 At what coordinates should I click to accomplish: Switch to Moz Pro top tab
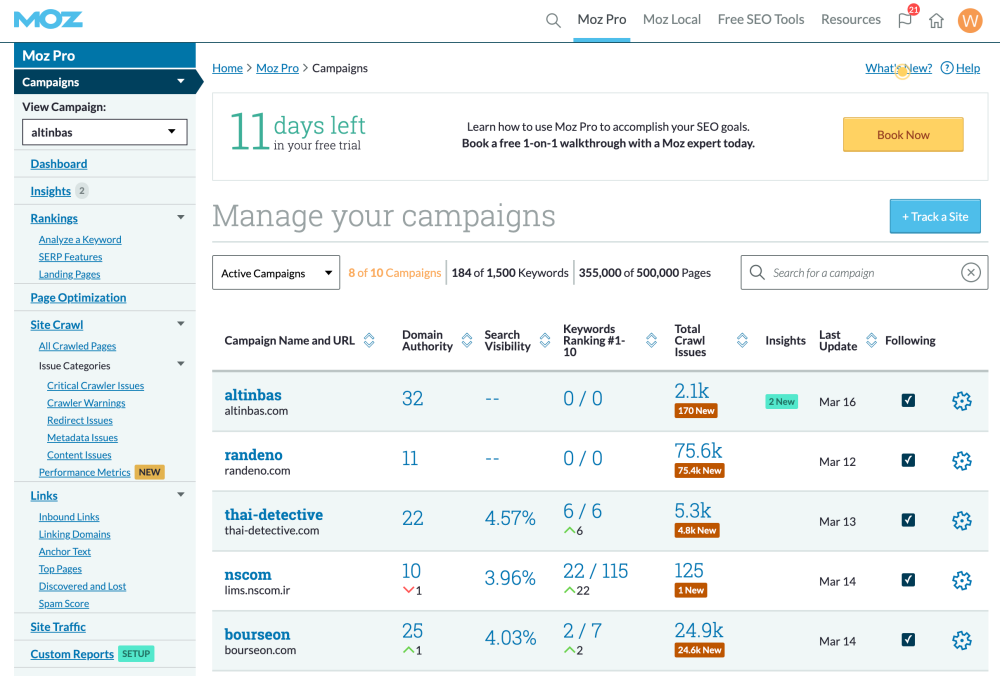[601, 20]
